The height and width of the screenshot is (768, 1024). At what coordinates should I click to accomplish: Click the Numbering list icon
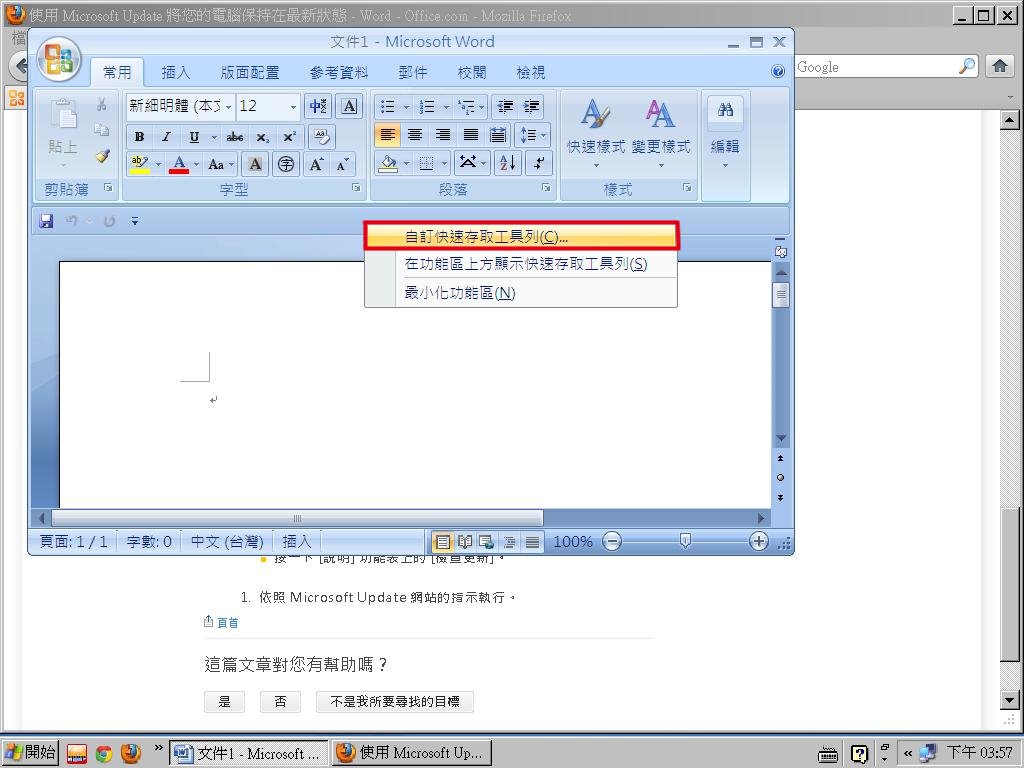(x=426, y=106)
